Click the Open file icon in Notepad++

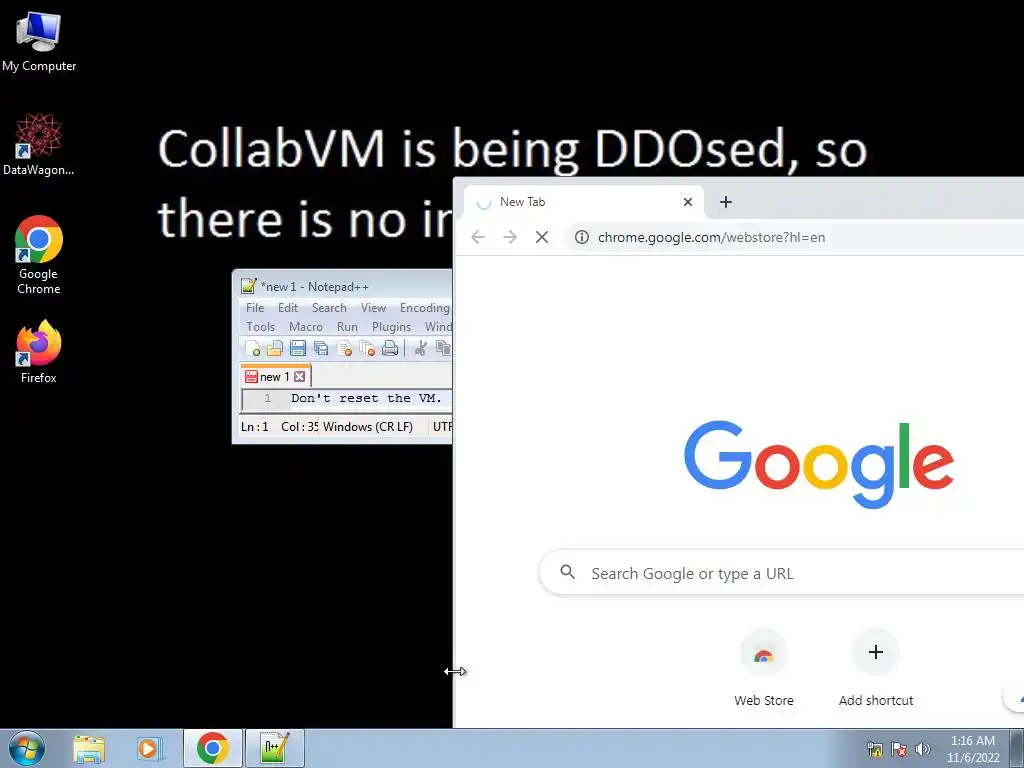pos(275,349)
